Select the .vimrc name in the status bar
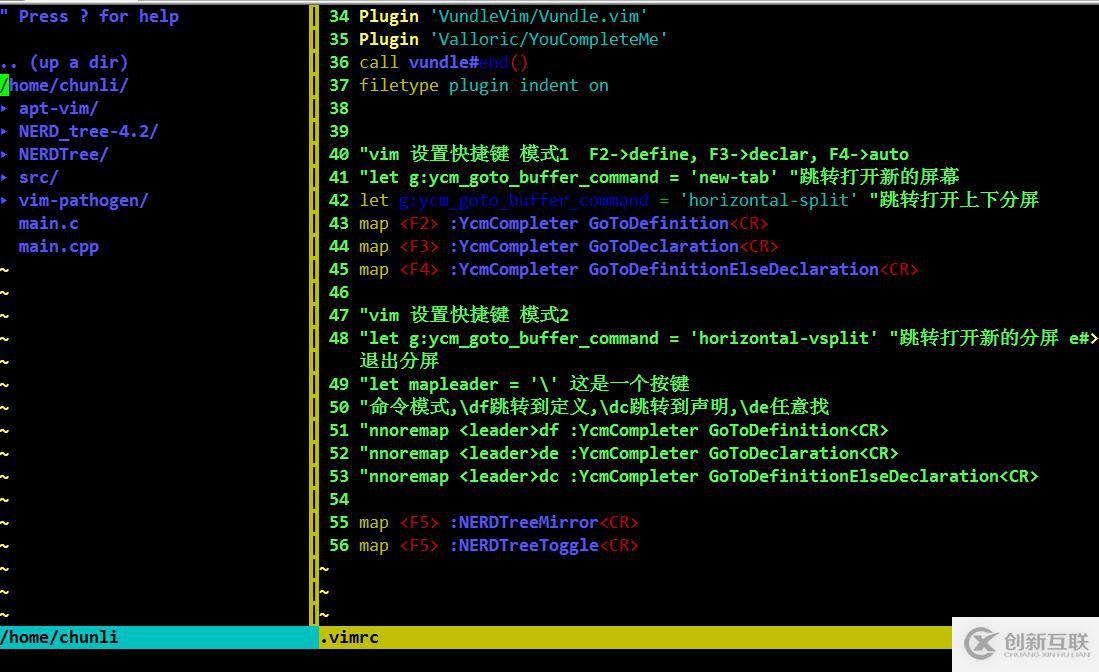The image size is (1099, 672). tap(349, 637)
